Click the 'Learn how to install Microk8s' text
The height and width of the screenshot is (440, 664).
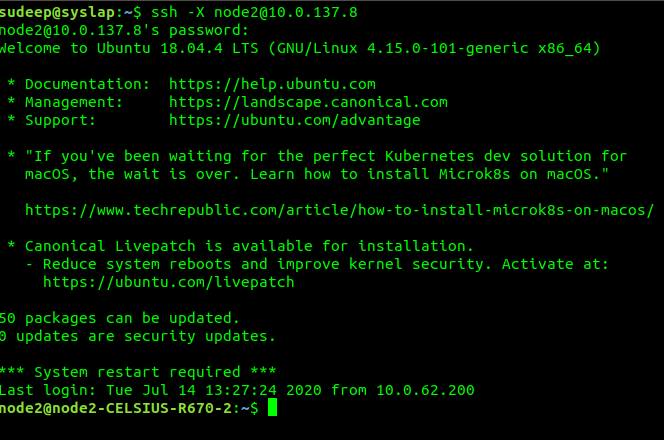coord(380,174)
